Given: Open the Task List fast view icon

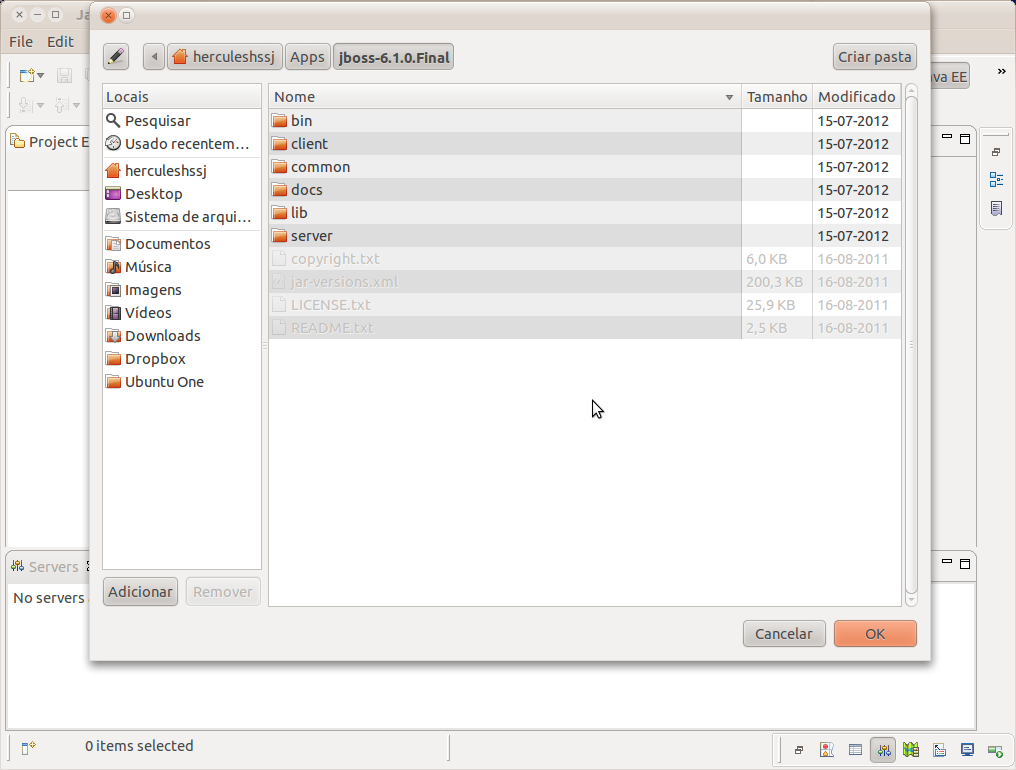Looking at the screenshot, I should pyautogui.click(x=996, y=208).
